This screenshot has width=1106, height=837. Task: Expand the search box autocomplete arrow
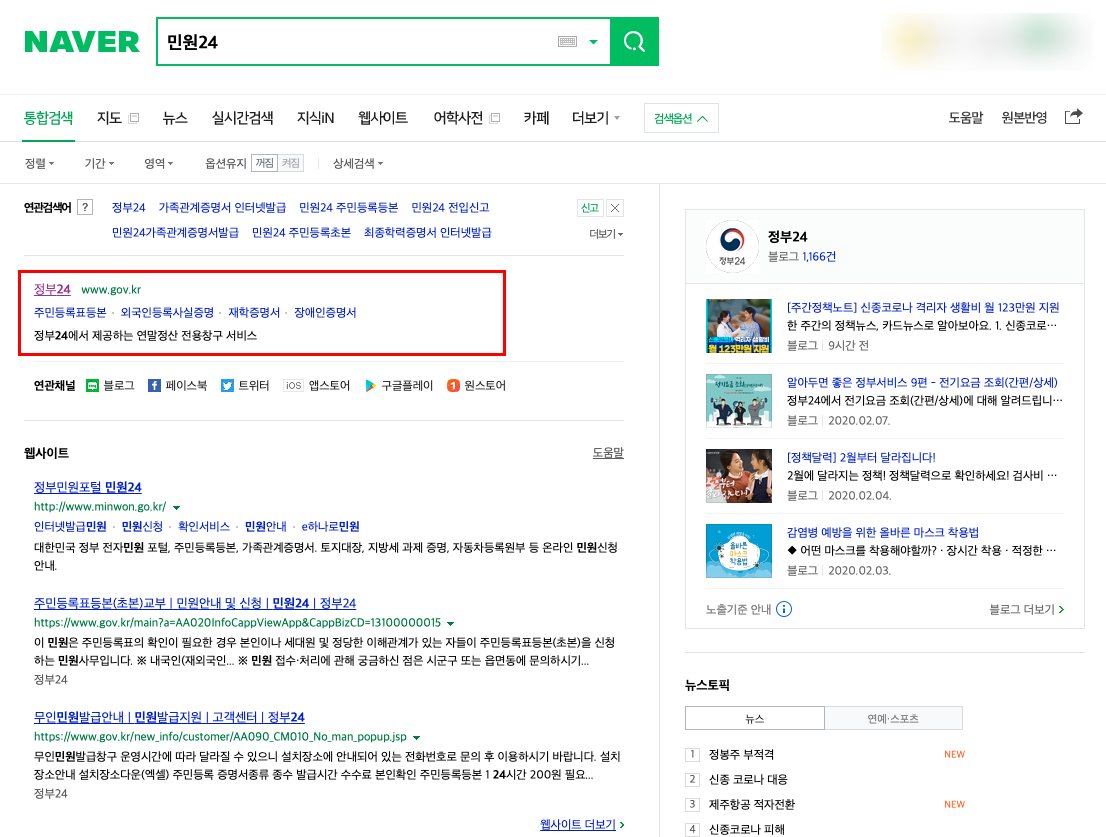pyautogui.click(x=593, y=42)
